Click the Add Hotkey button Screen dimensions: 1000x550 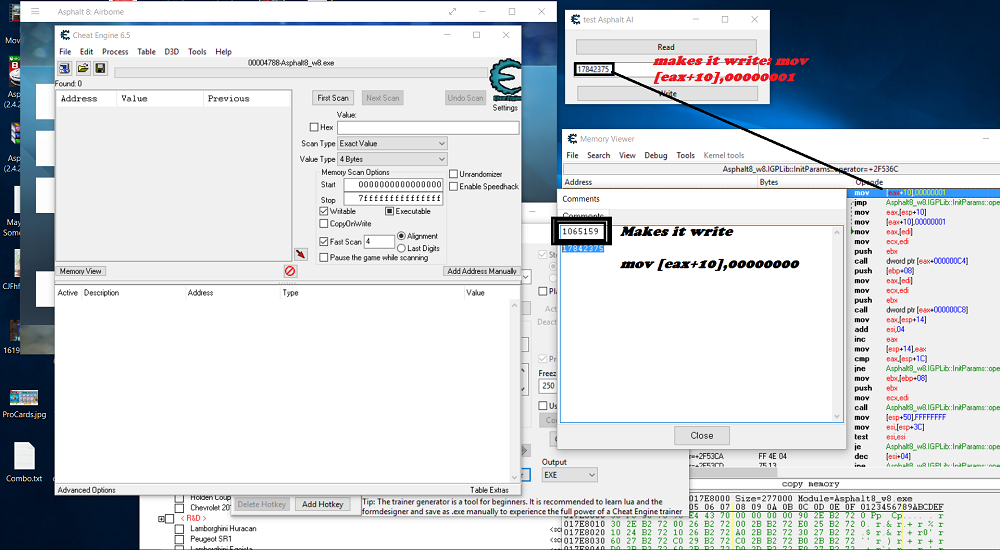pyautogui.click(x=322, y=504)
